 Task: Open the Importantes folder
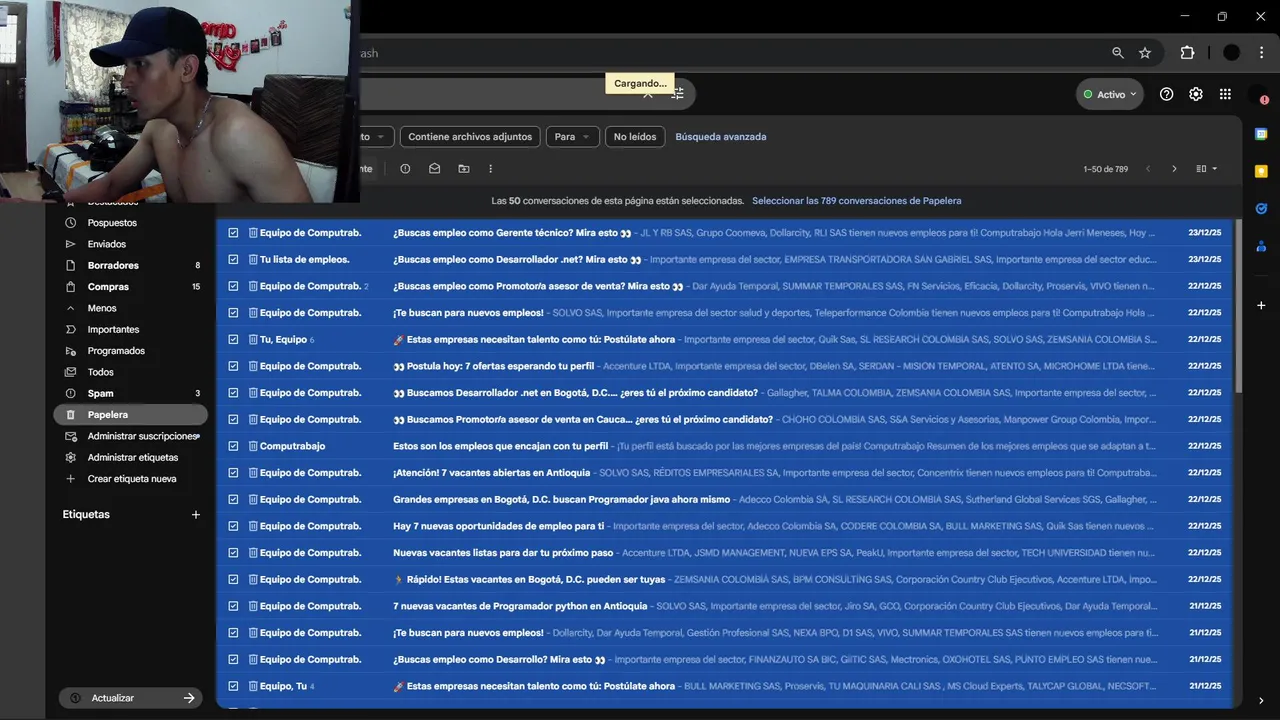113,329
